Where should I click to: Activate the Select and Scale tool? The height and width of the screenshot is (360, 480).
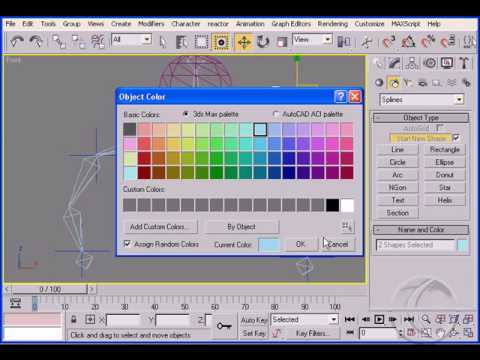click(282, 42)
